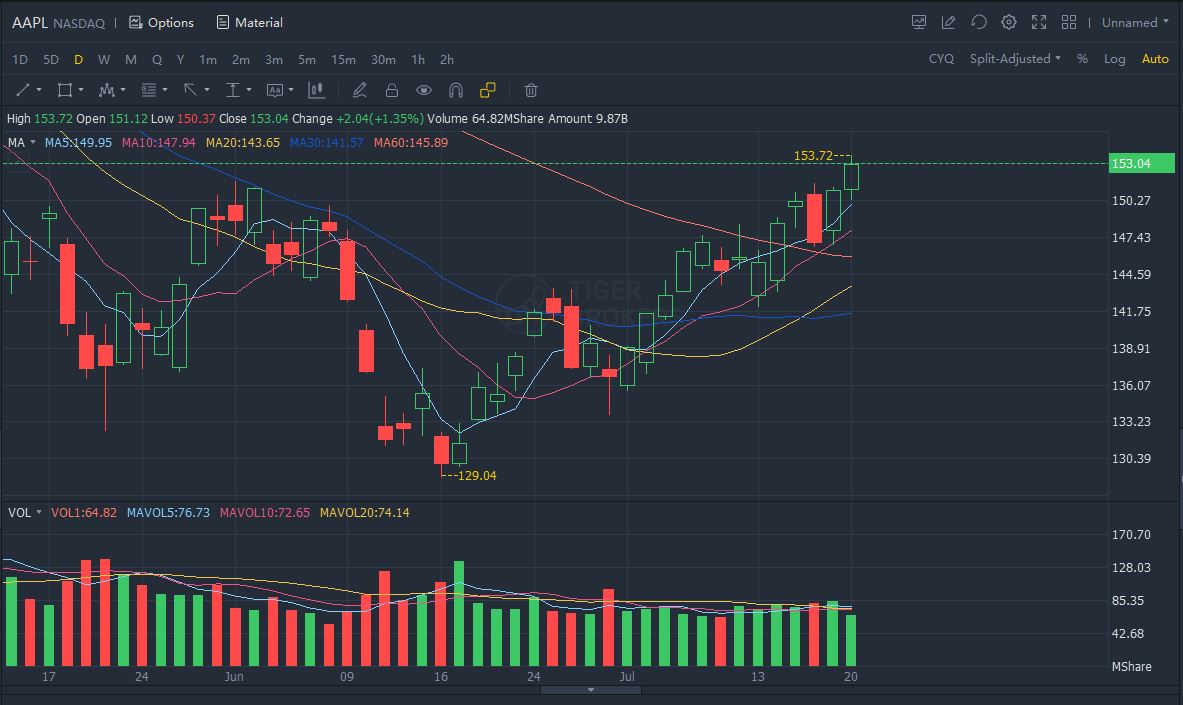Click the Options icon button
Viewport: 1183px width, 705px height.
[161, 23]
